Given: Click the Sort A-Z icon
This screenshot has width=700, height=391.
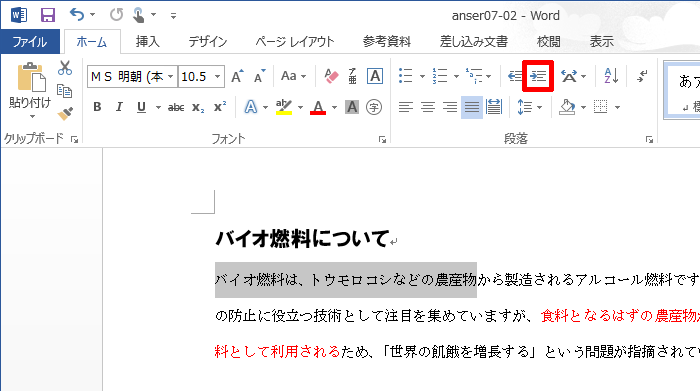Looking at the screenshot, I should click(611, 76).
